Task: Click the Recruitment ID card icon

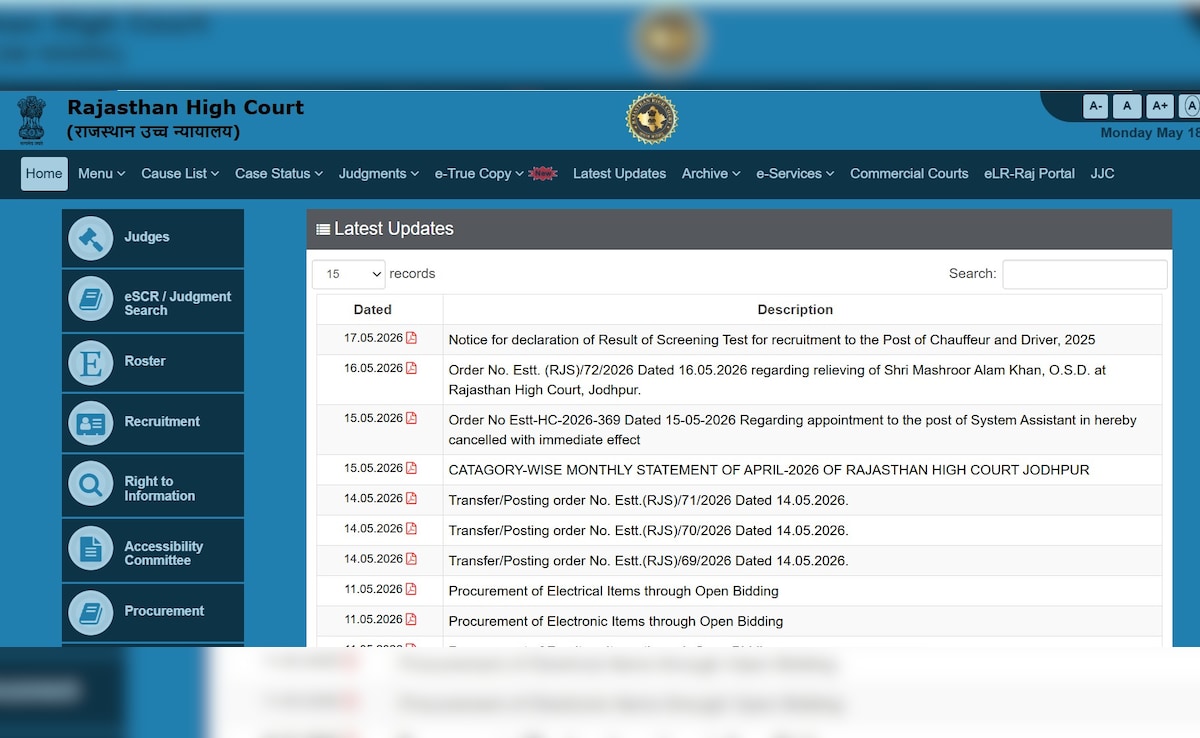Action: click(x=91, y=423)
